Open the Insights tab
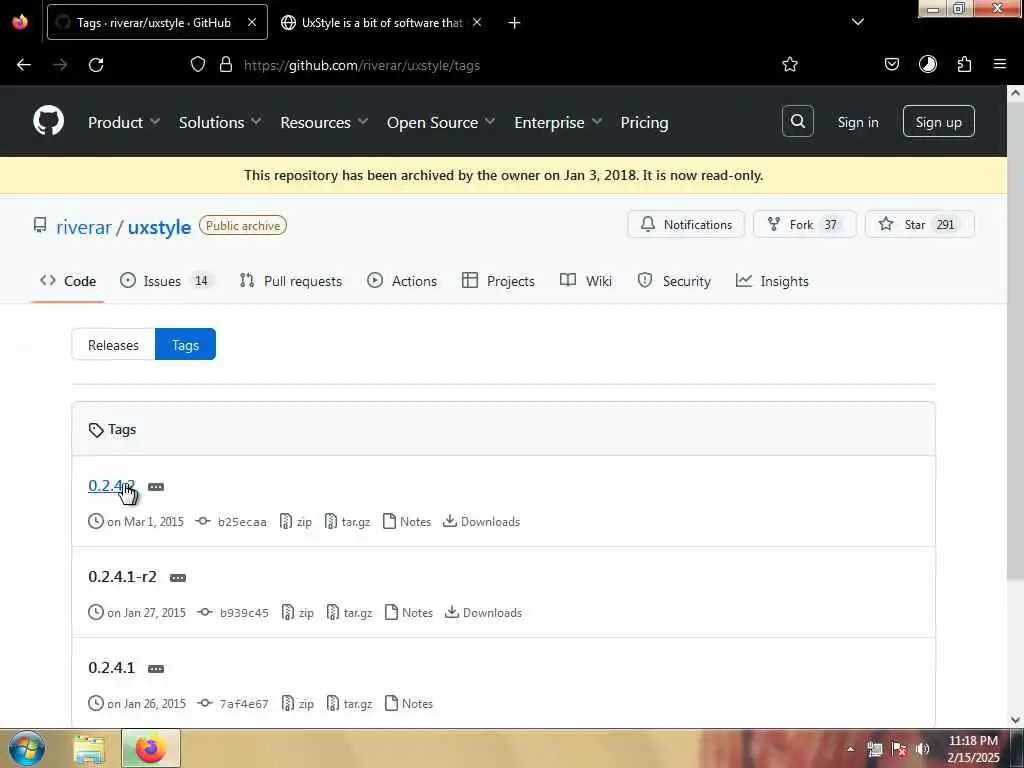Screen dimensions: 1024x768 [772, 281]
